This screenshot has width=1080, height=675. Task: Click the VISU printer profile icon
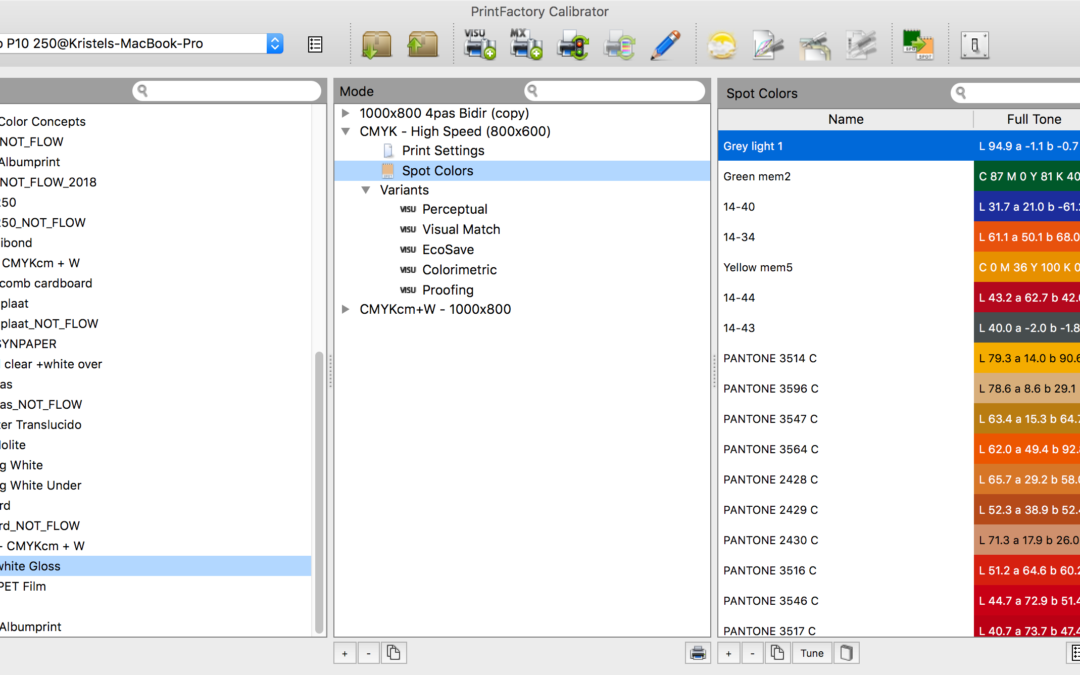pyautogui.click(x=479, y=44)
